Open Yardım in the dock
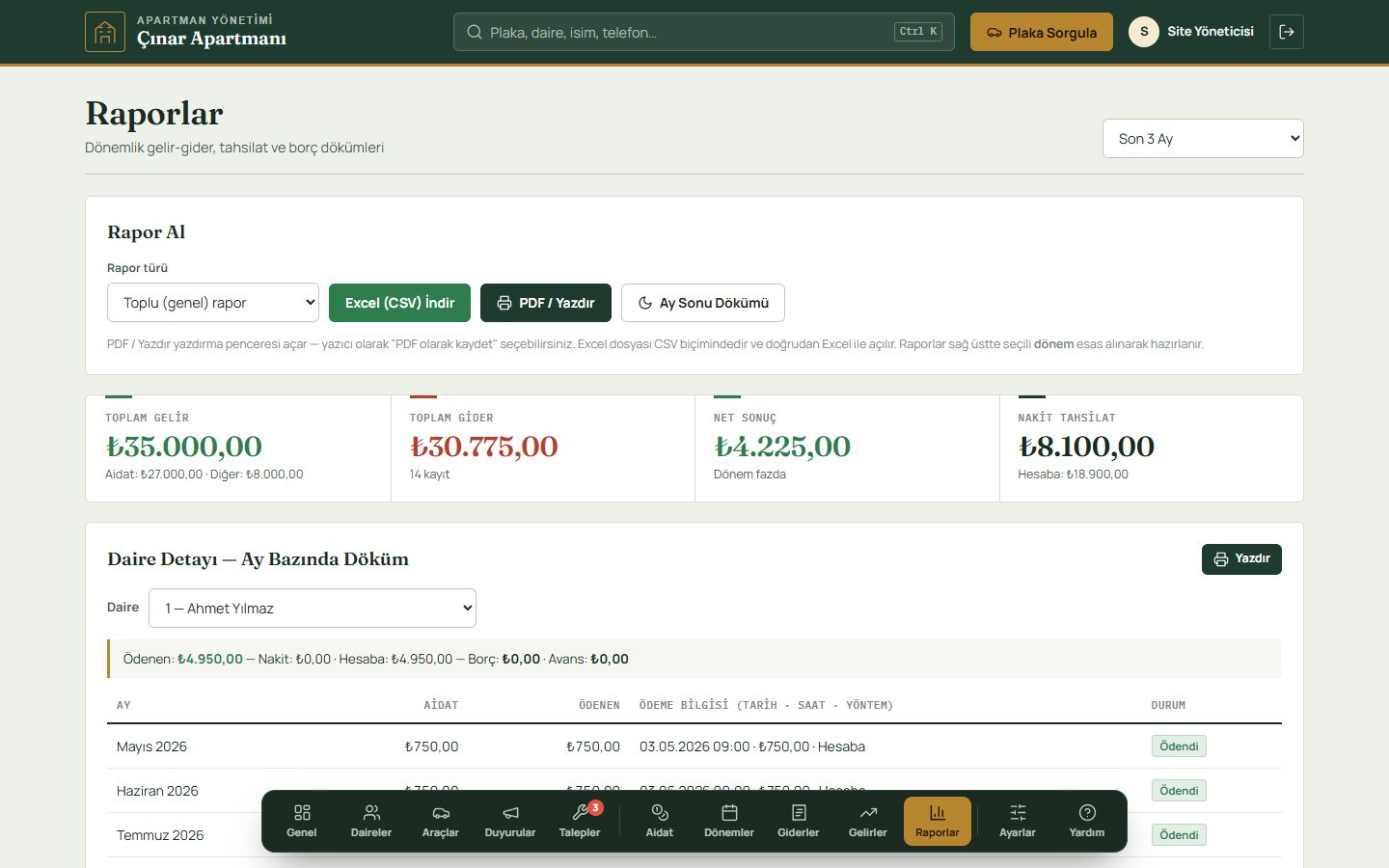 click(1087, 821)
